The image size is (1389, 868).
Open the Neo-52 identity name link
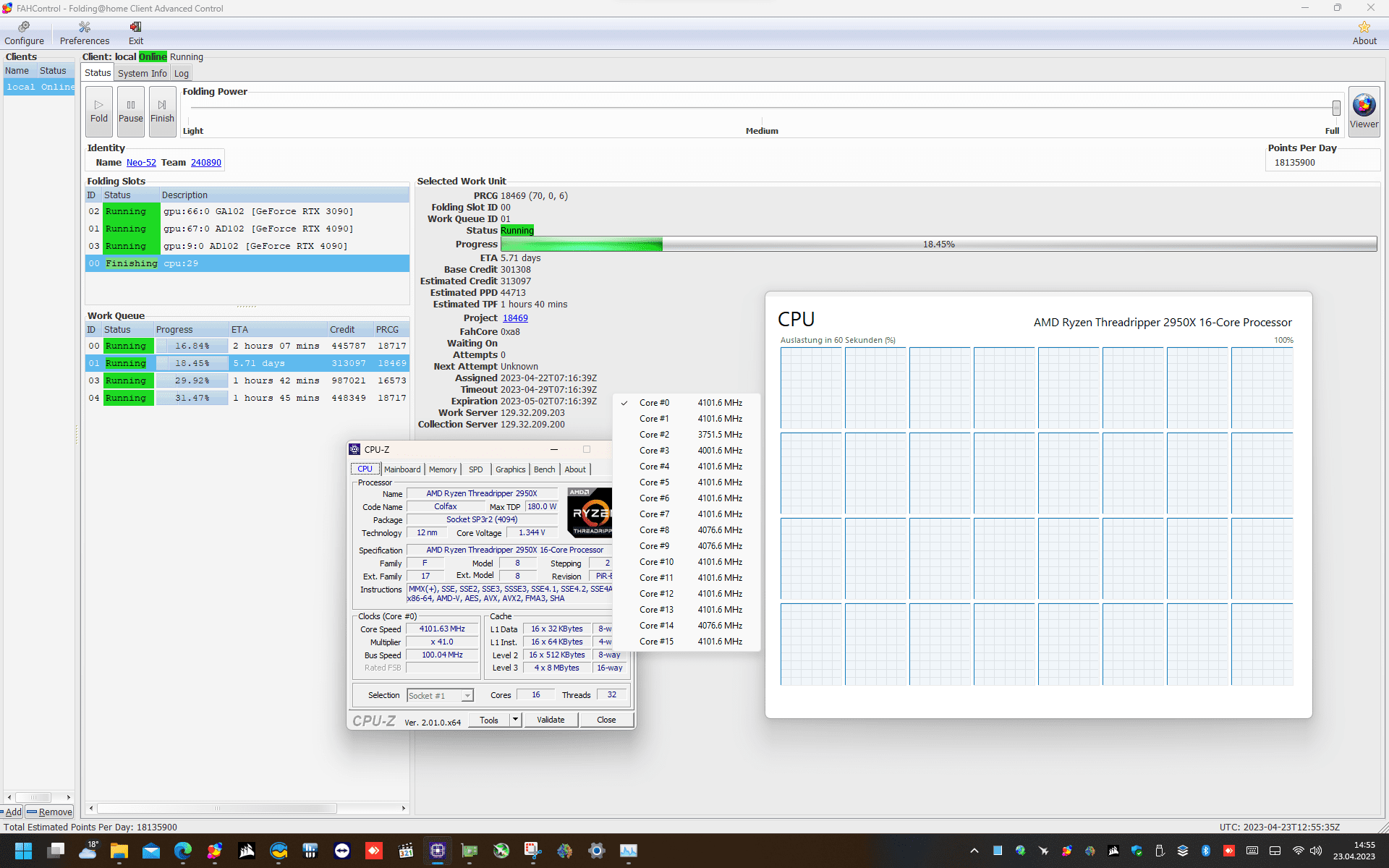click(x=141, y=163)
